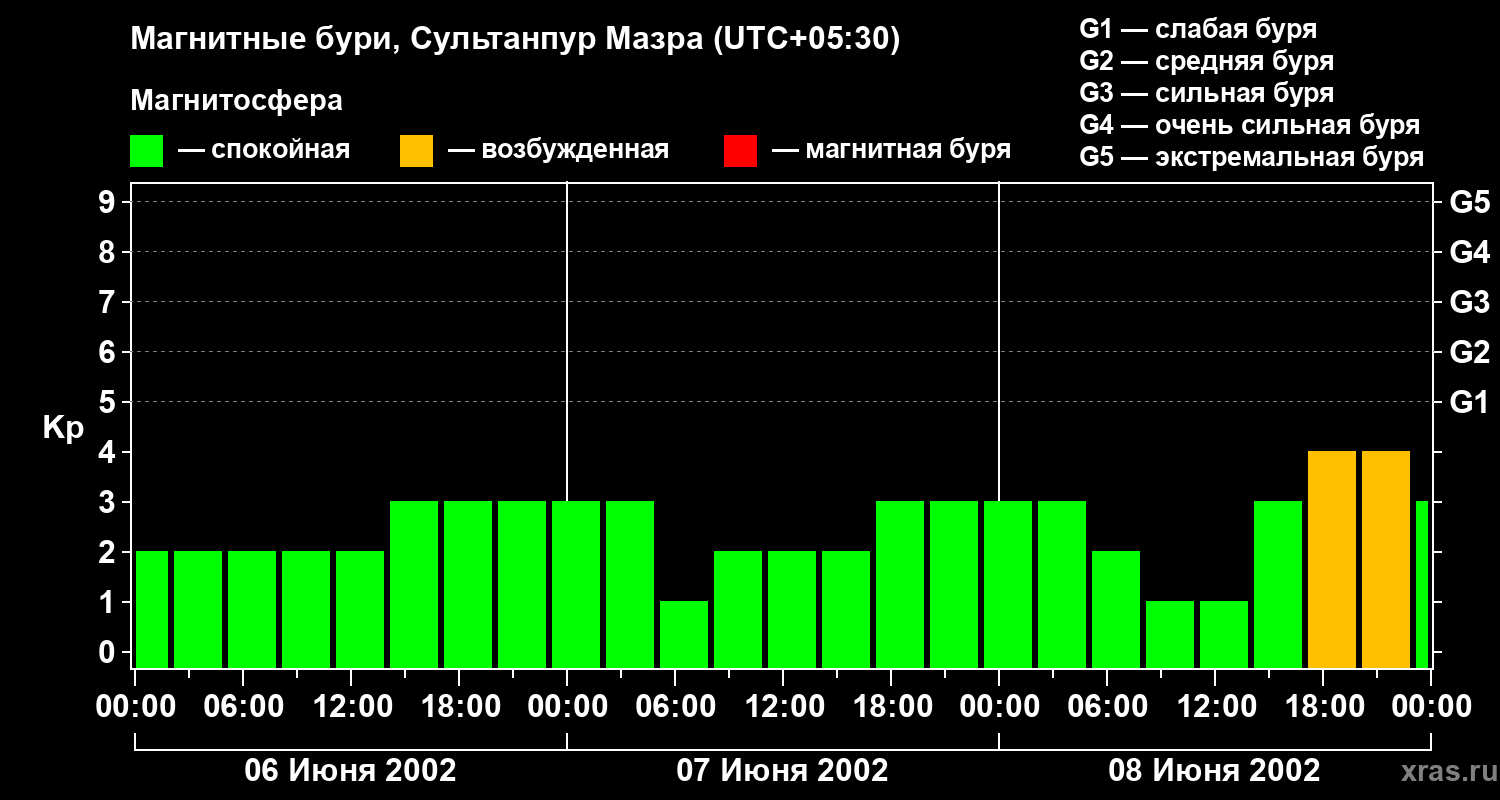Click the 'G1' right-axis label

tap(1469, 402)
